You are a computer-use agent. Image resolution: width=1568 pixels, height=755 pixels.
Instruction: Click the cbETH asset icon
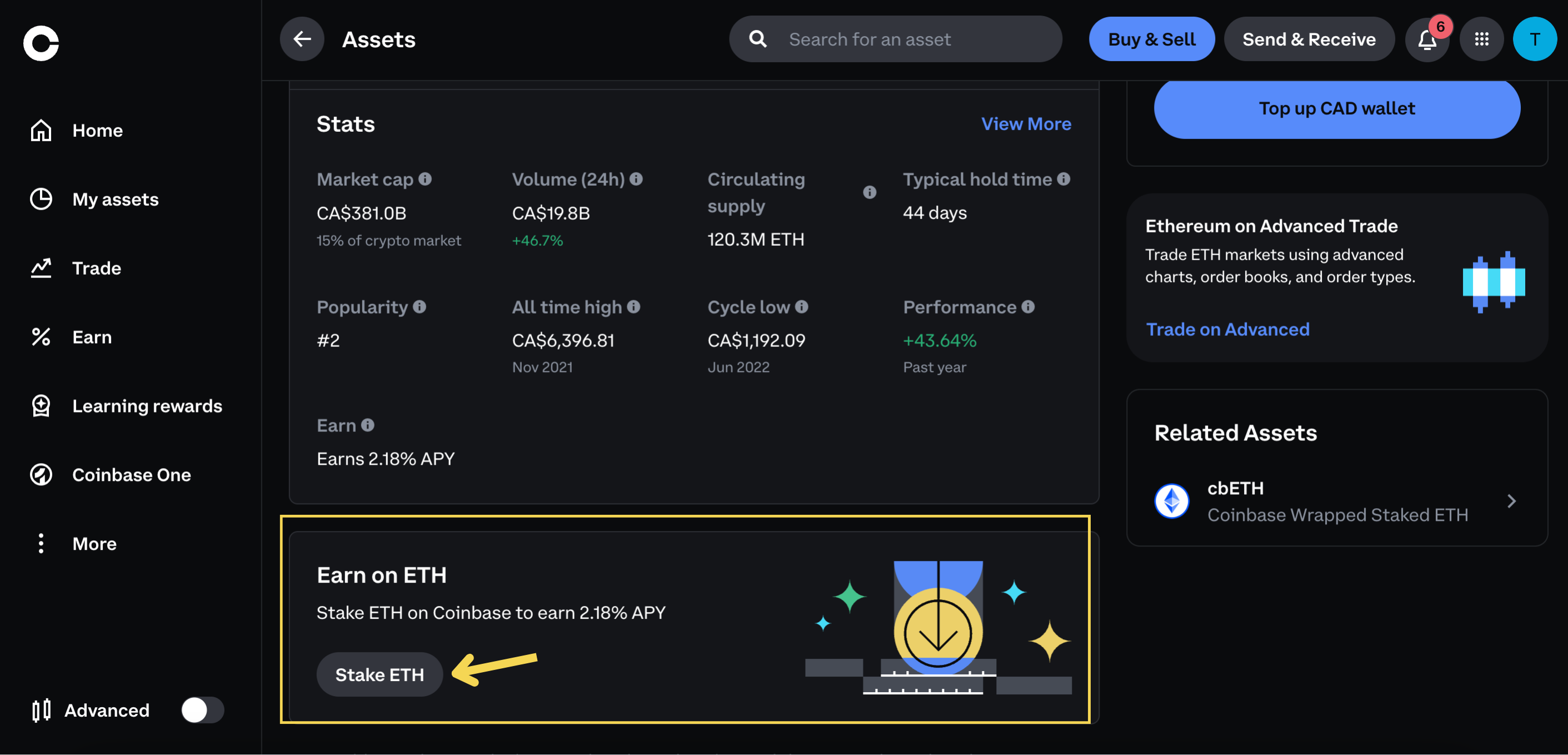pos(1172,501)
